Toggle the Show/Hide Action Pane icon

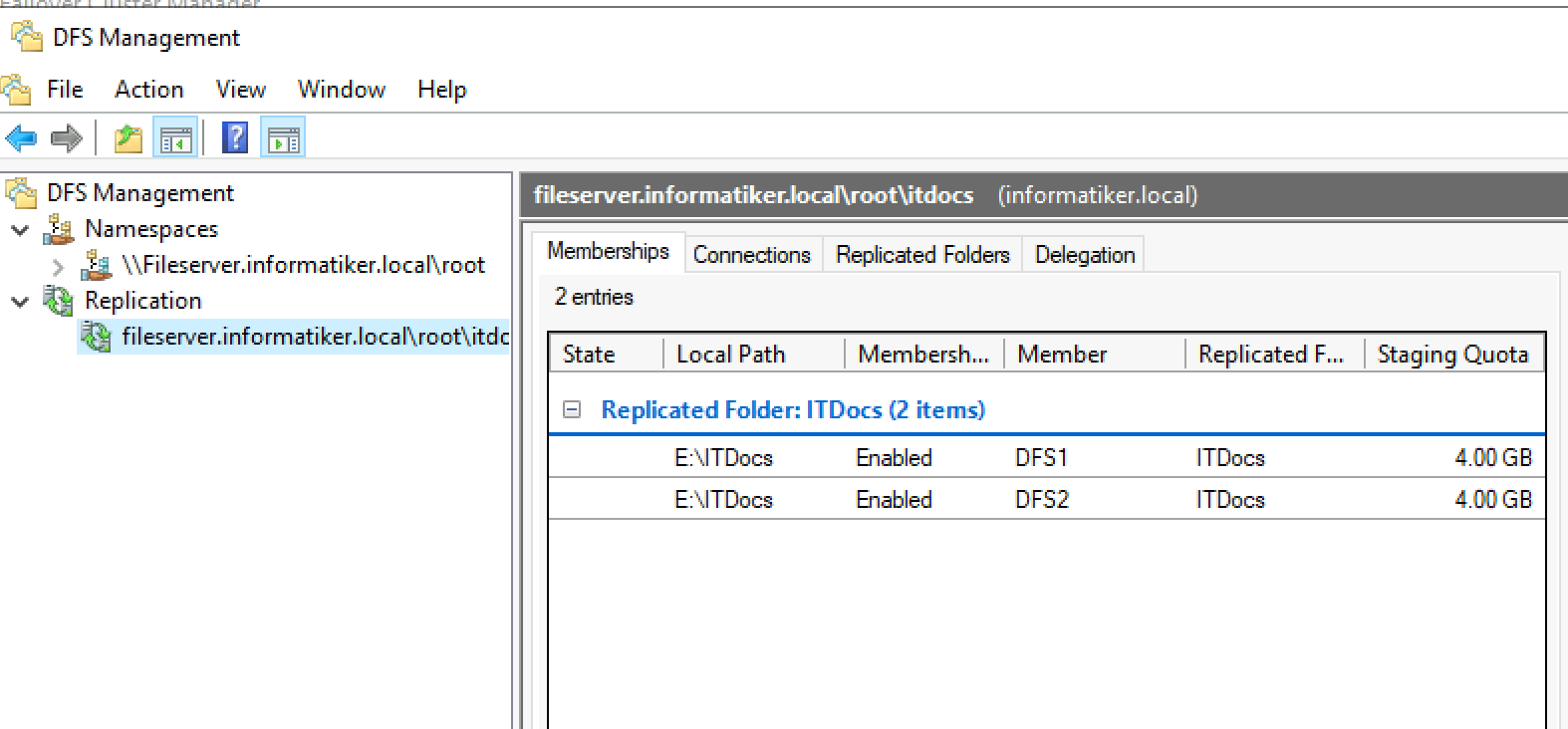(x=283, y=137)
